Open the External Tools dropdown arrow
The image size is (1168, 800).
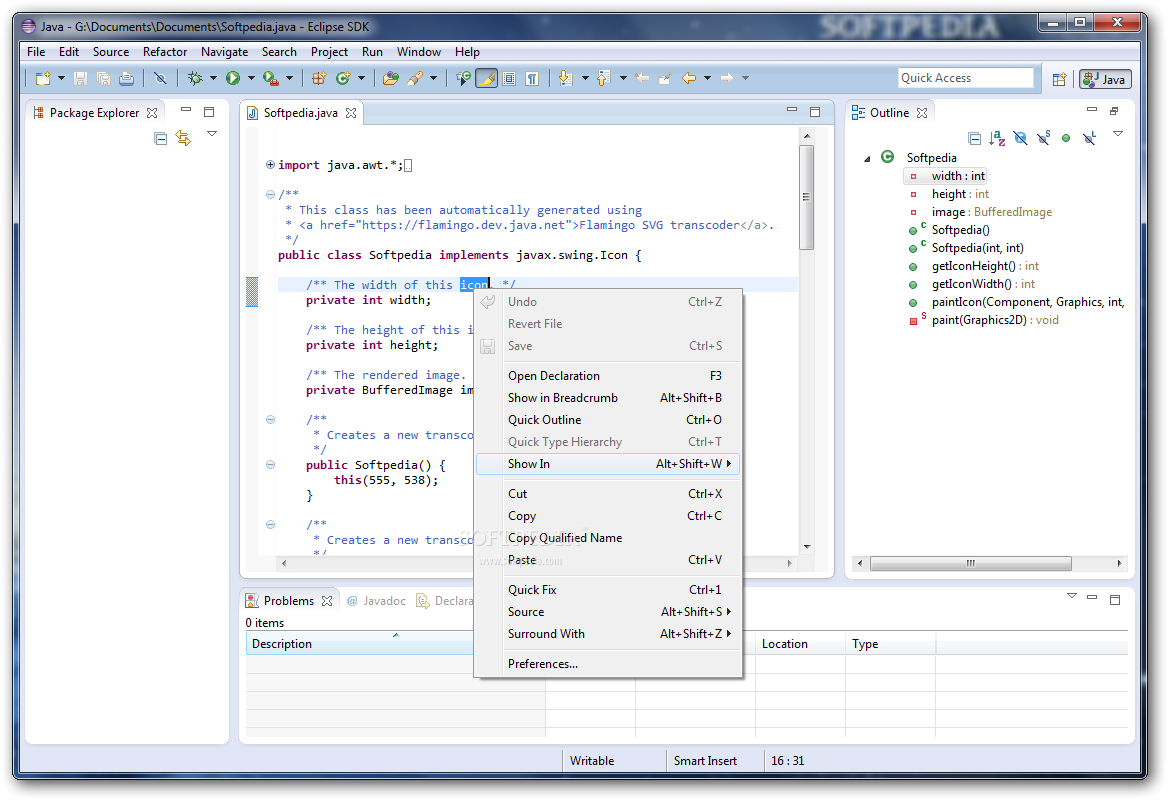289,78
